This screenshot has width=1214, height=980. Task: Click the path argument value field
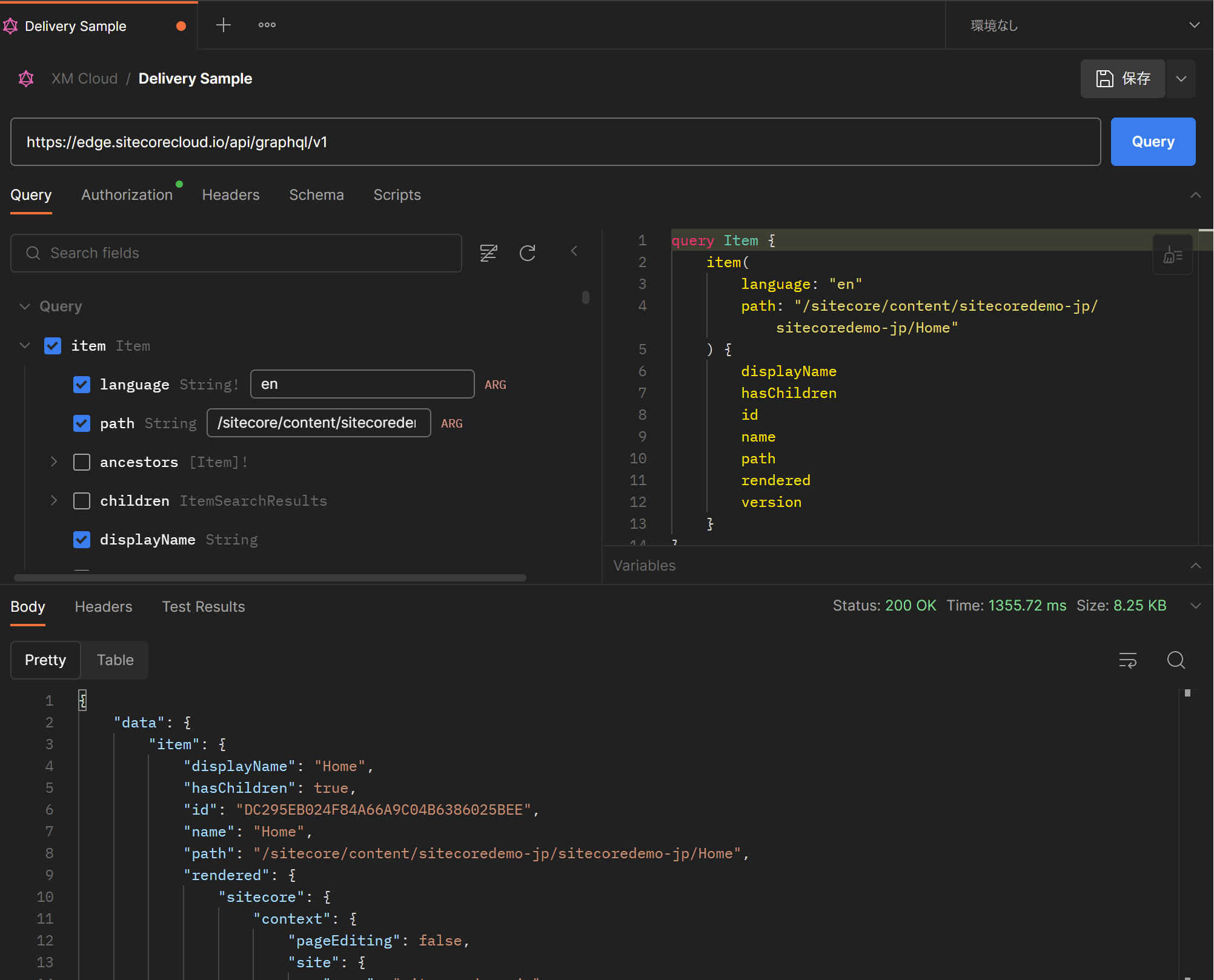click(x=319, y=423)
